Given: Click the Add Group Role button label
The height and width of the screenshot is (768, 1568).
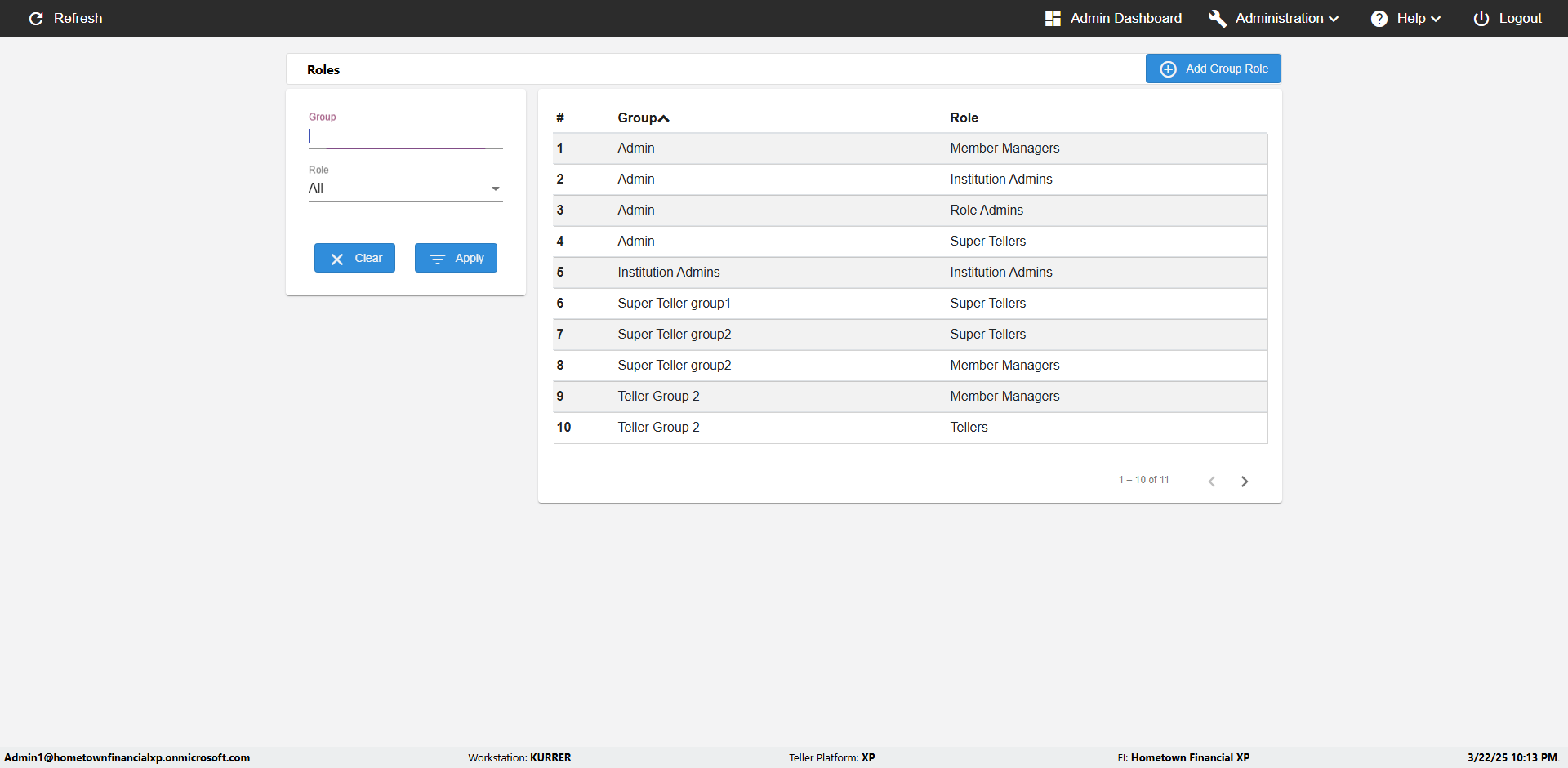Looking at the screenshot, I should point(1227,69).
